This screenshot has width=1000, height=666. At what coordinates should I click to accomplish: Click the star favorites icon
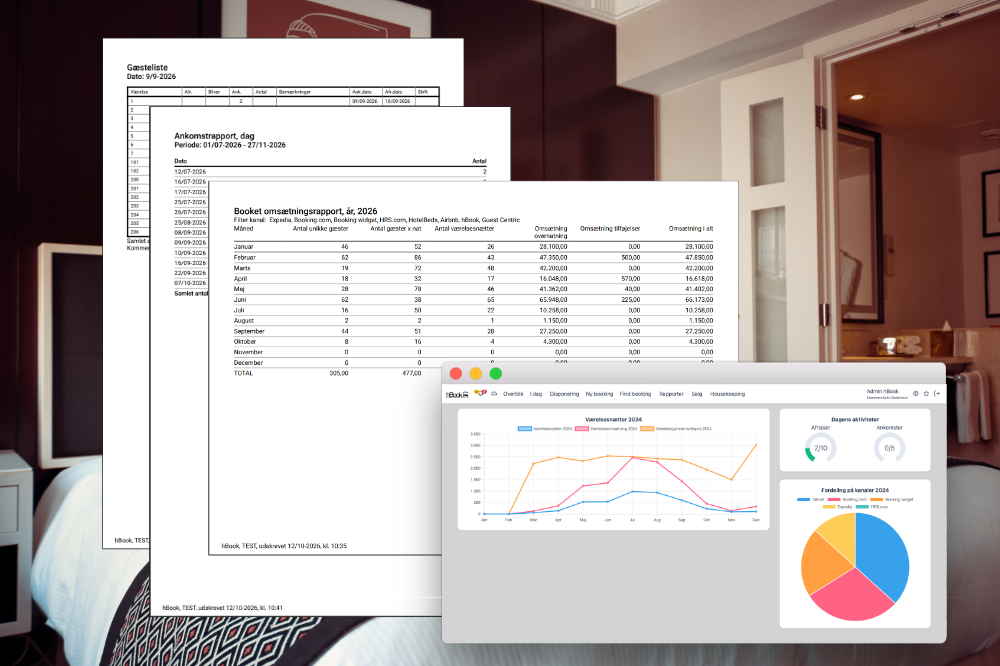(x=926, y=394)
